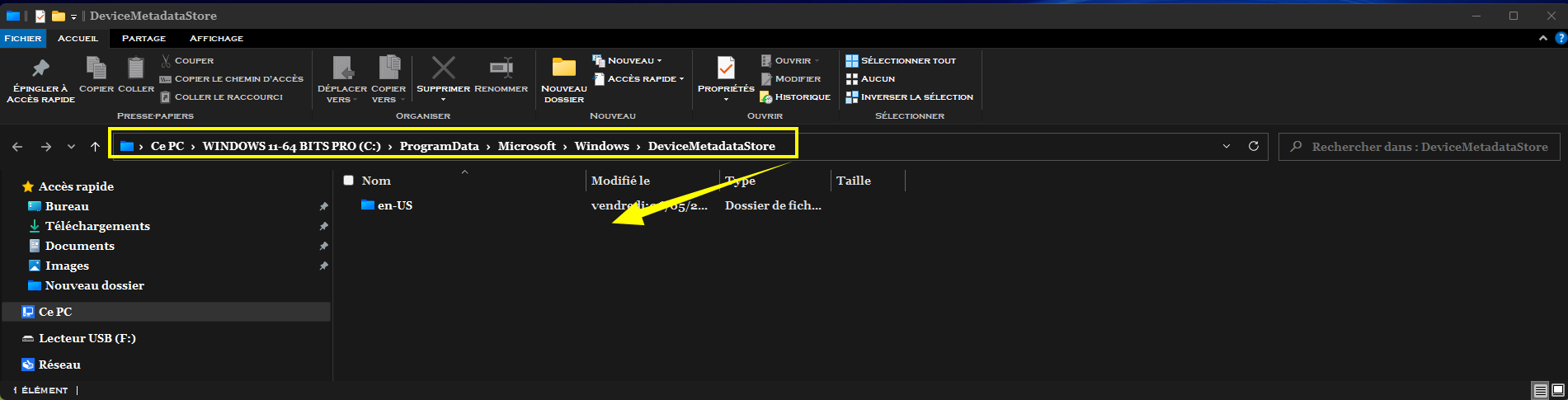Click the Renommer icon
This screenshot has width=1568, height=400.
coord(501,68)
